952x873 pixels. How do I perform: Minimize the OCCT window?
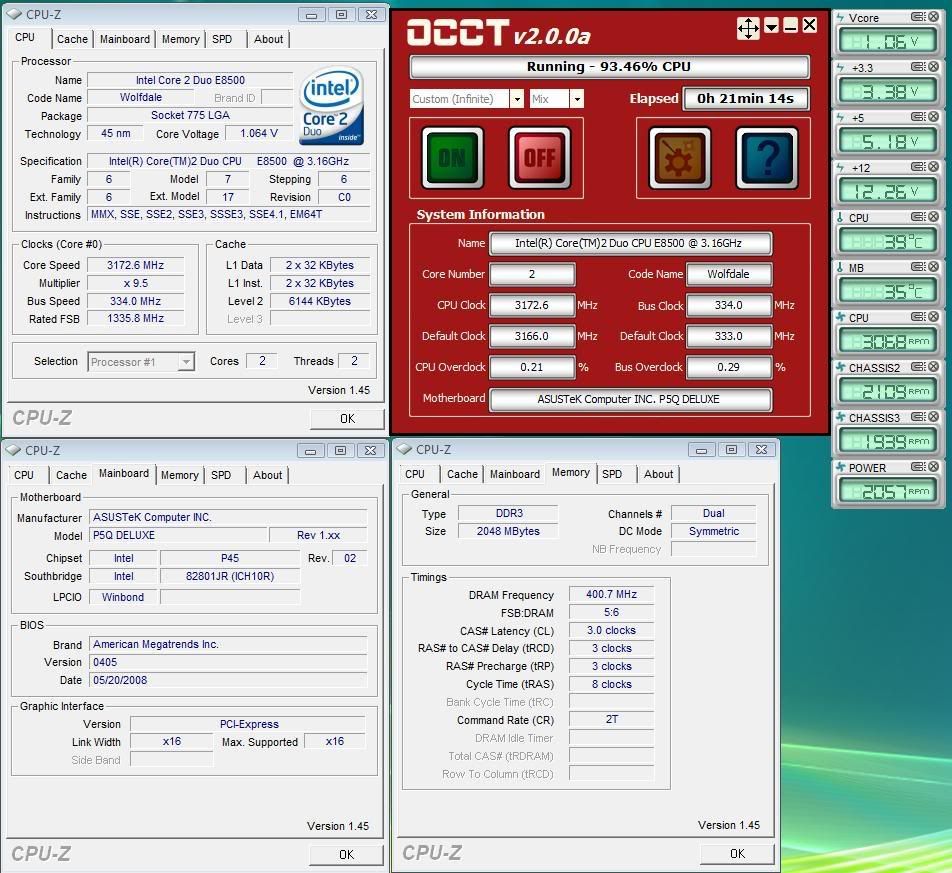(x=790, y=26)
